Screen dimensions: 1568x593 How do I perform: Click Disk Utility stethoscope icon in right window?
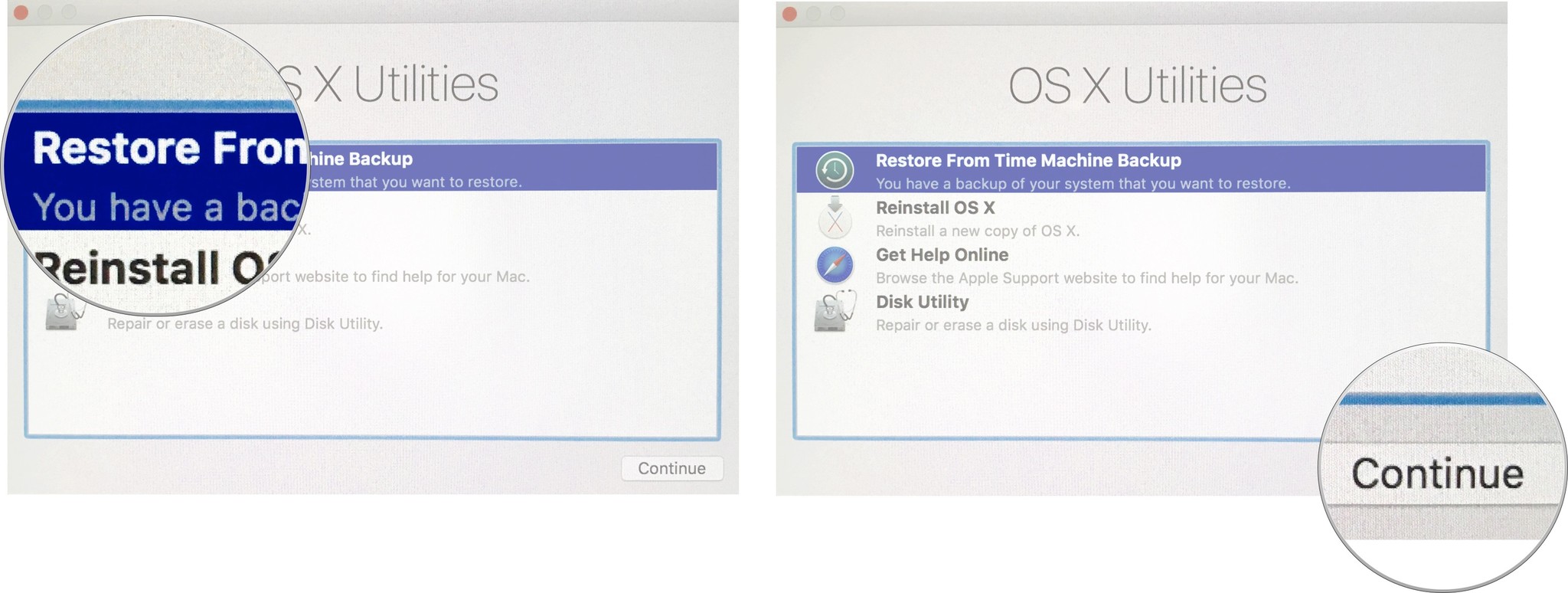point(835,312)
